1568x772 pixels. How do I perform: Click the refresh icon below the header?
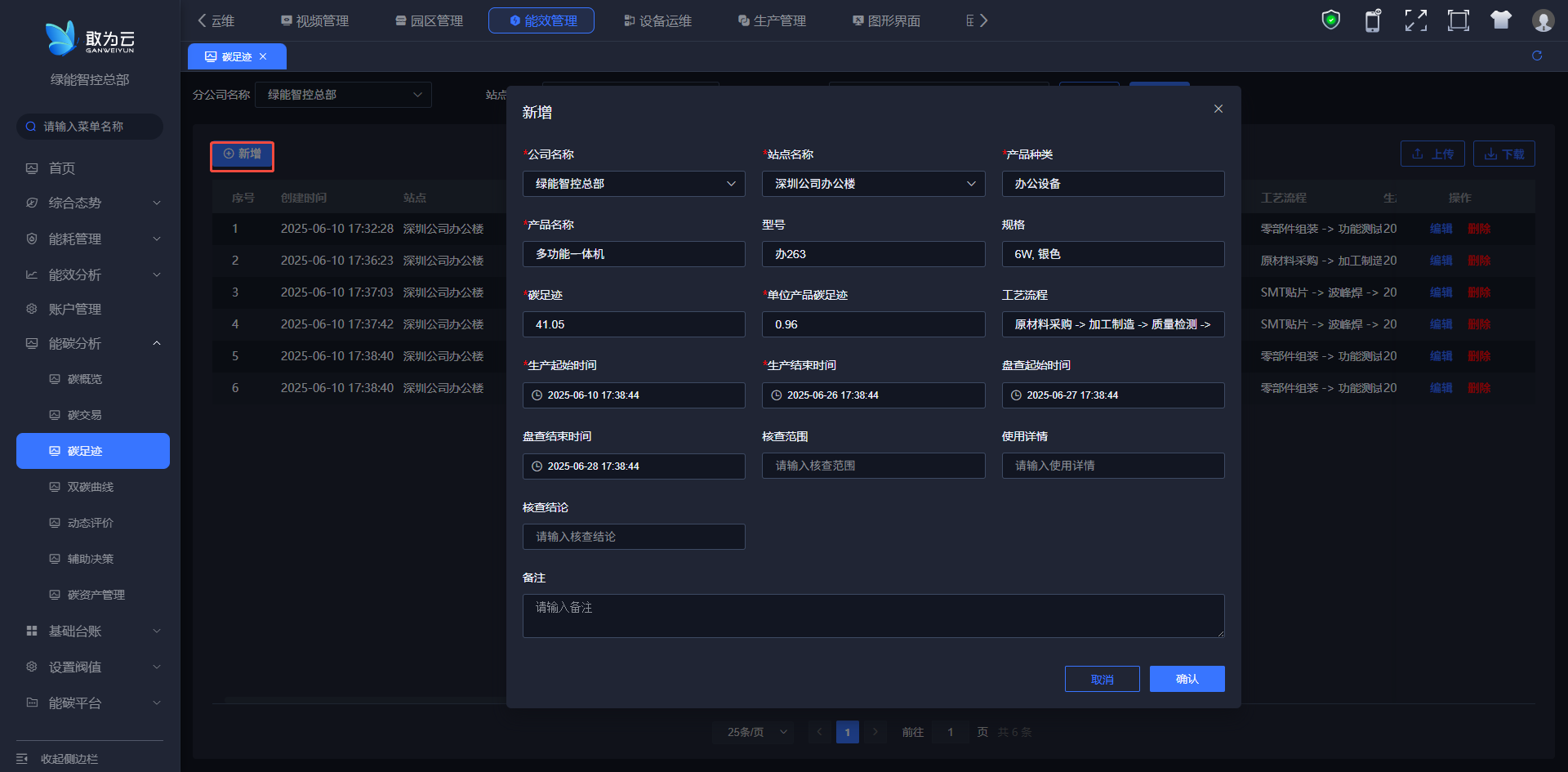1536,56
